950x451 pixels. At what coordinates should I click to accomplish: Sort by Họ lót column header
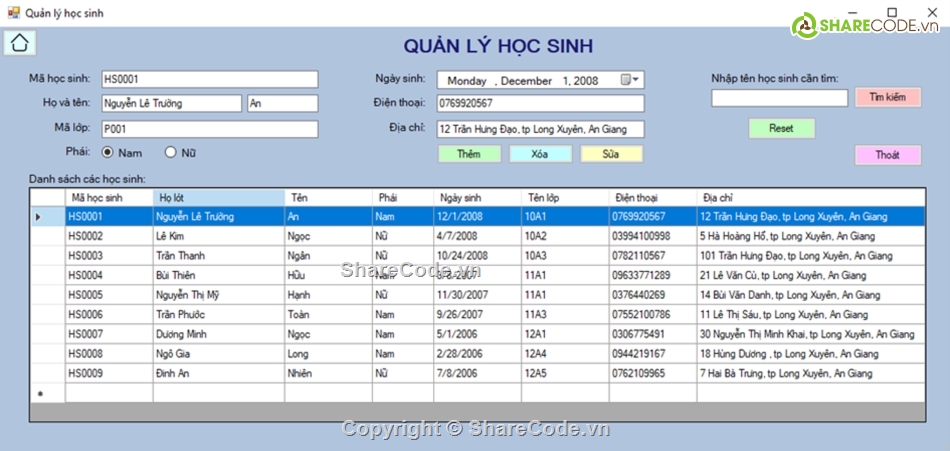(x=219, y=198)
